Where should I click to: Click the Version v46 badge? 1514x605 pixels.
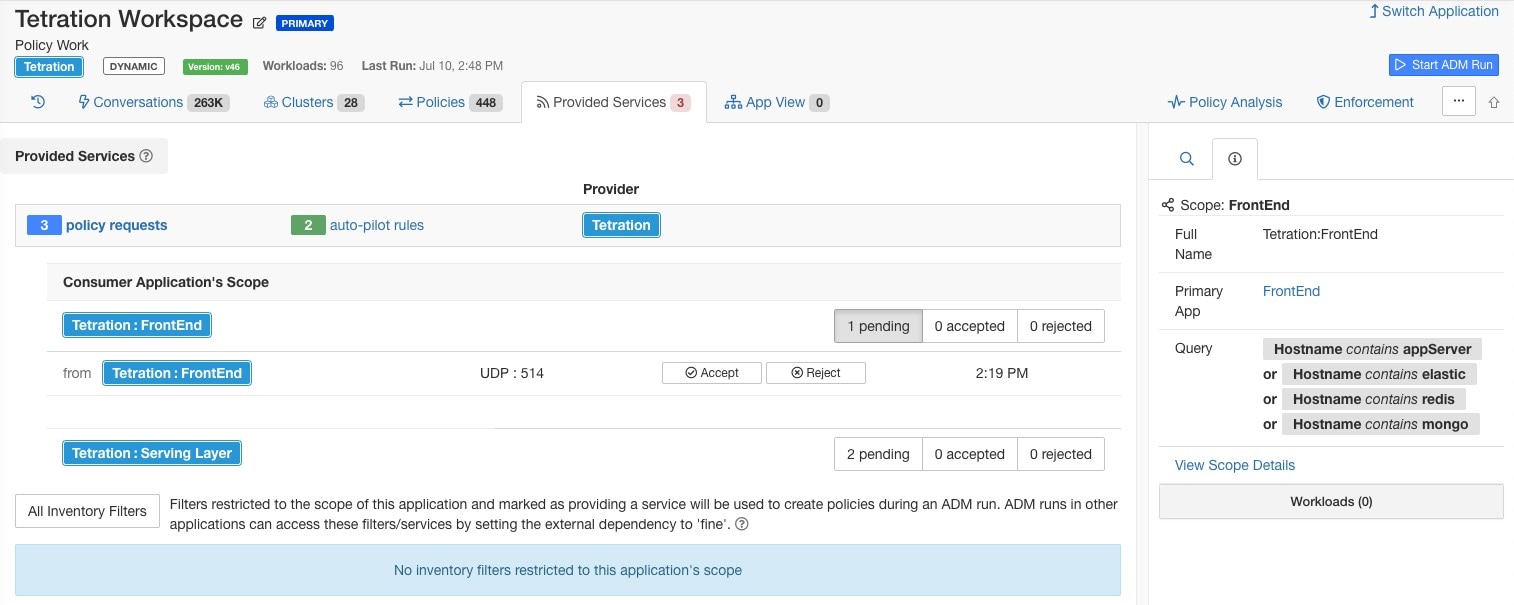coord(215,66)
